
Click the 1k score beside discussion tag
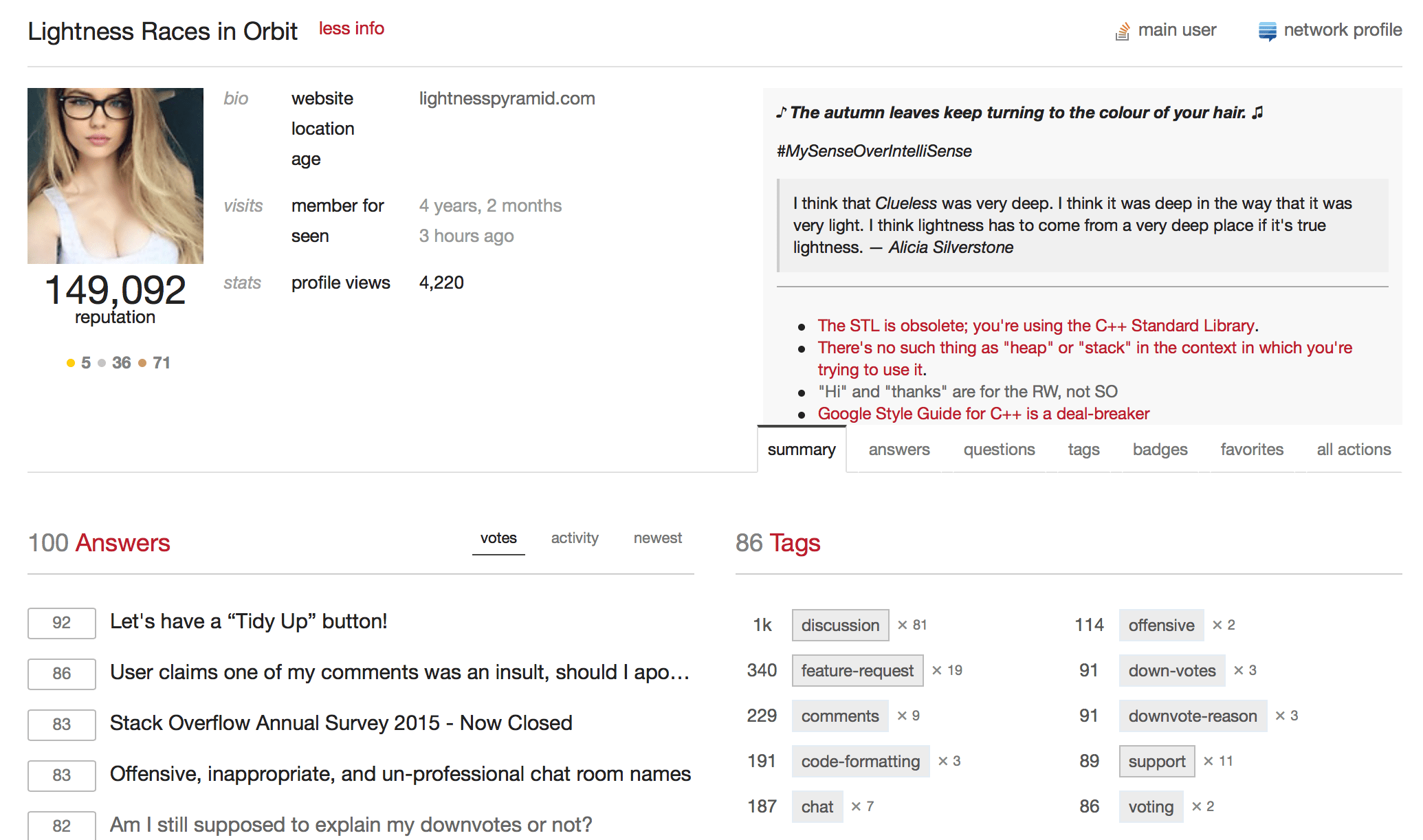coord(762,625)
